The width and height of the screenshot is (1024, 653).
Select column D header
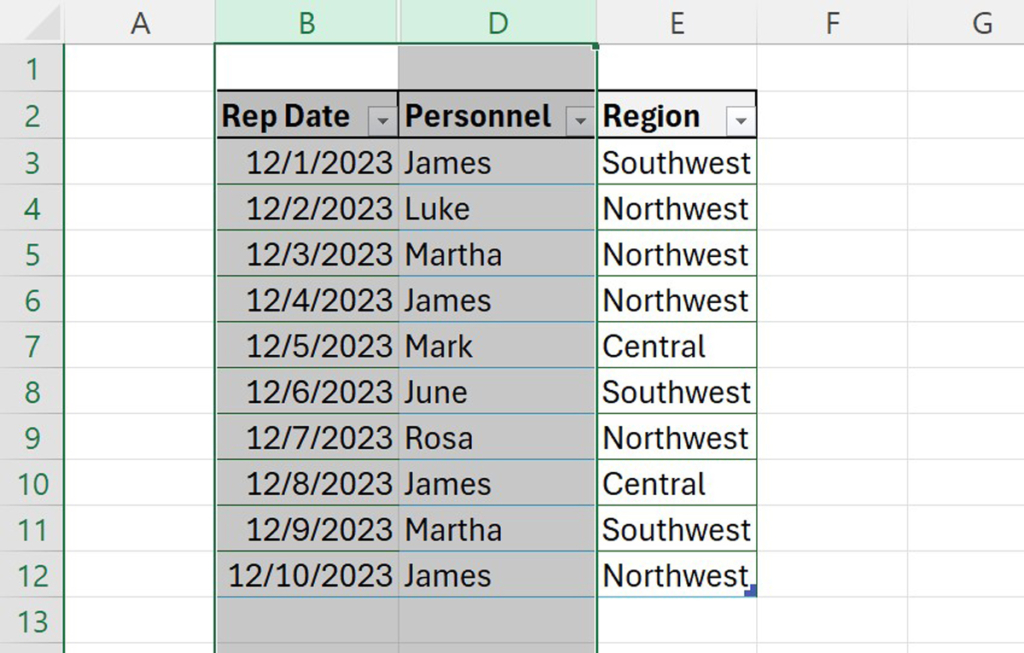[497, 20]
